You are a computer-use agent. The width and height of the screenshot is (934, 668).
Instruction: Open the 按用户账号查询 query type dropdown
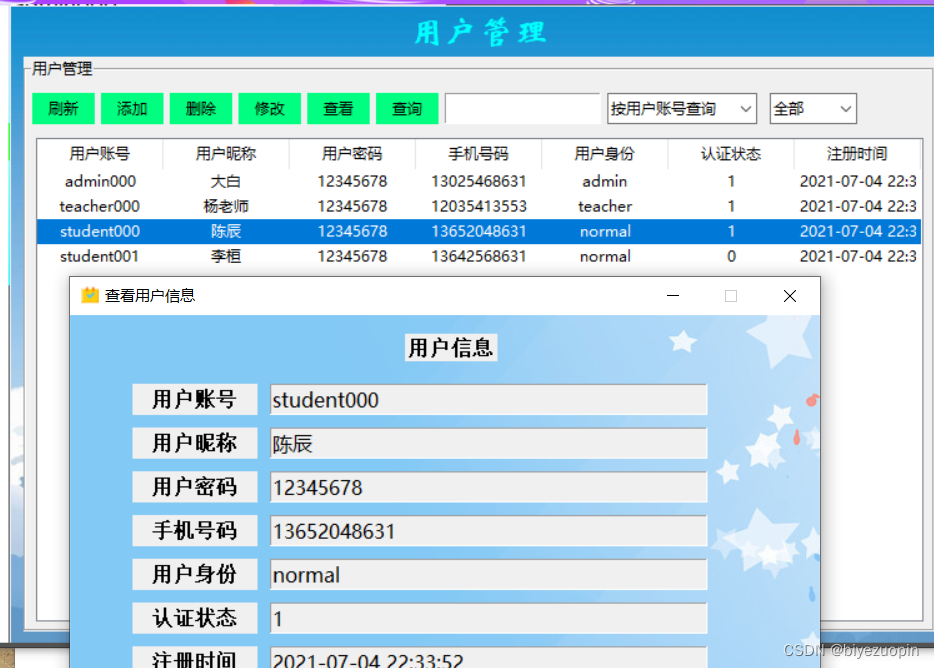click(681, 108)
